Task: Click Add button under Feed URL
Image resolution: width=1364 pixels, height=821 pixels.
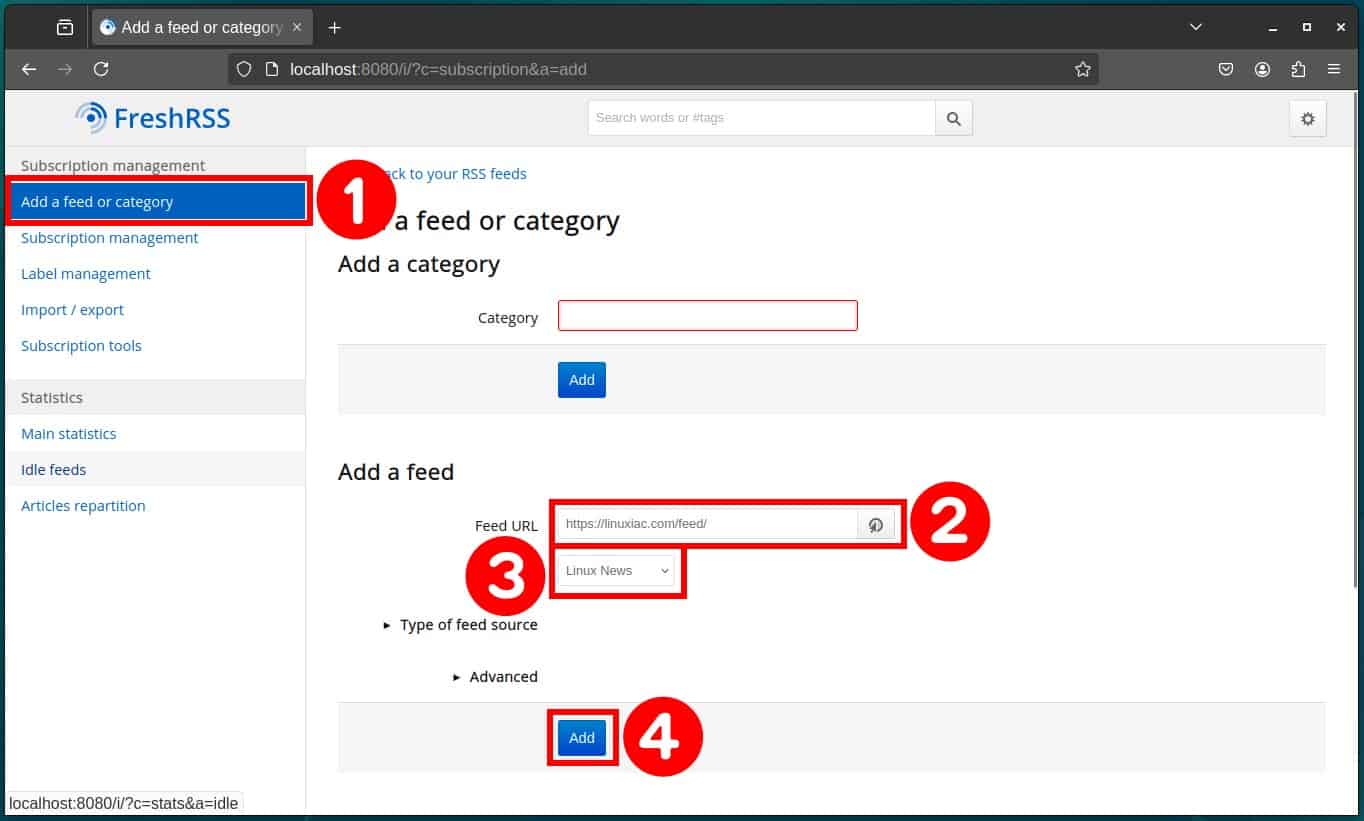Action: pos(582,738)
